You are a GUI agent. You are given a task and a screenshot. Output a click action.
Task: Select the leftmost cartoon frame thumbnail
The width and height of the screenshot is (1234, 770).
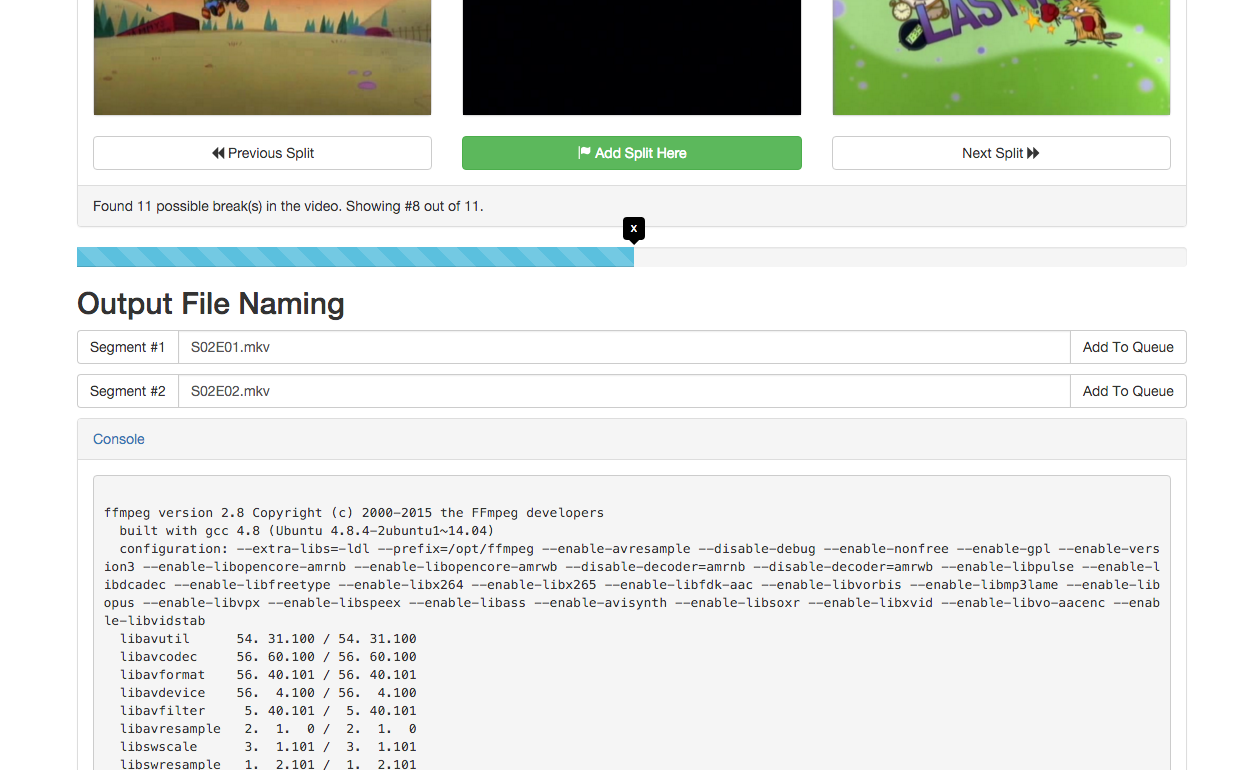tap(262, 55)
